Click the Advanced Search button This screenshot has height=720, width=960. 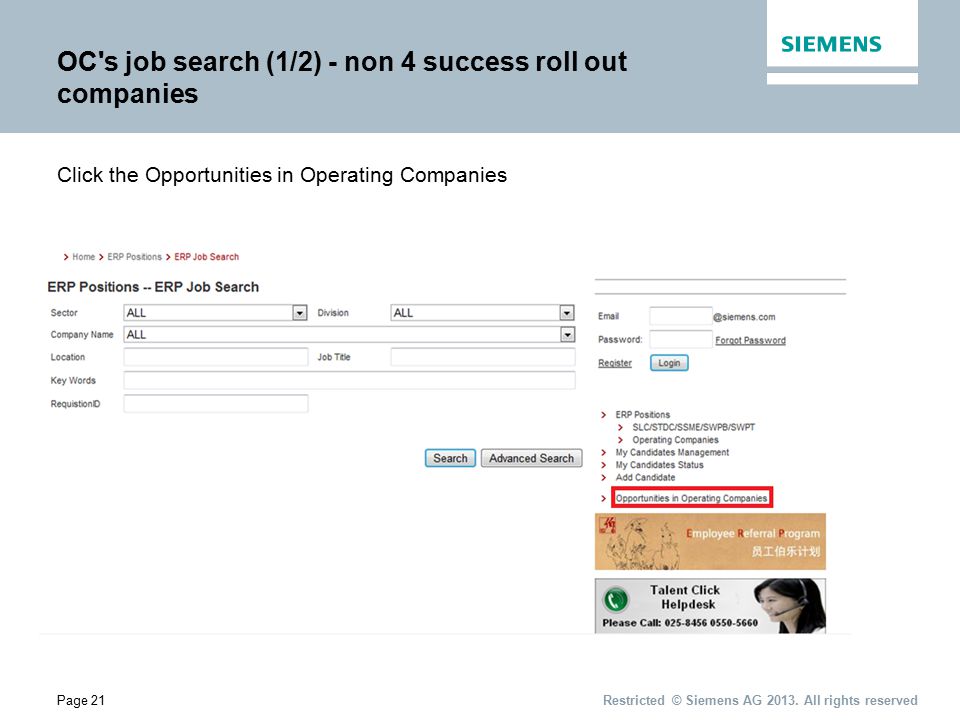coord(531,458)
